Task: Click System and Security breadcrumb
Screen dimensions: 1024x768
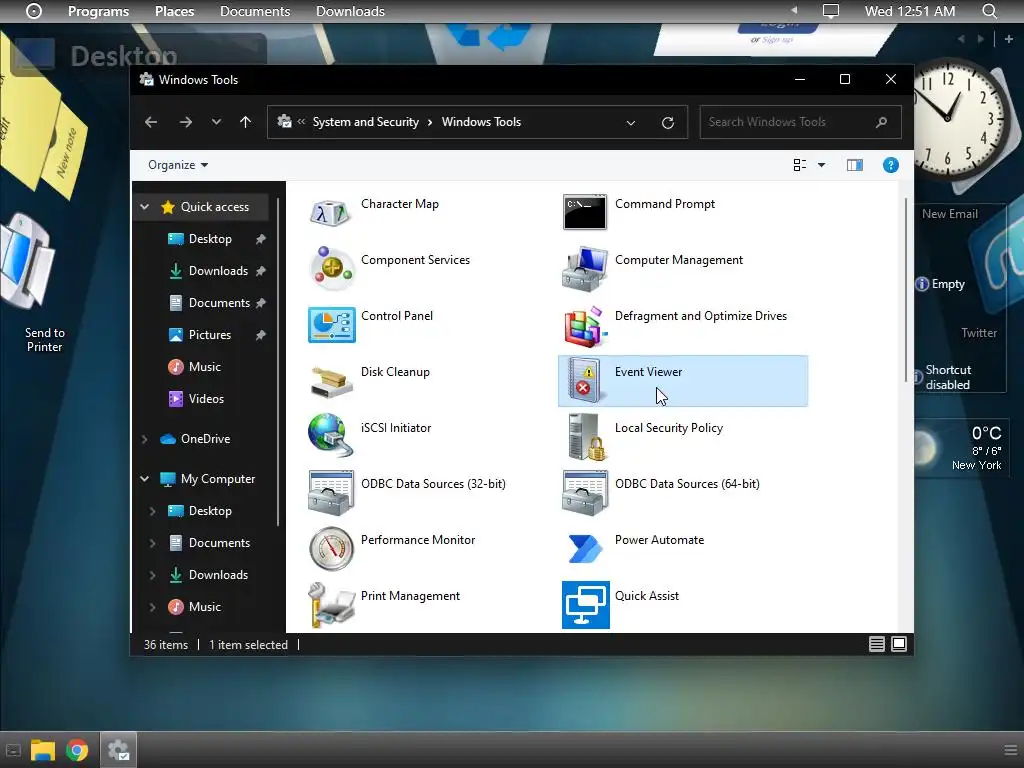Action: 366,122
